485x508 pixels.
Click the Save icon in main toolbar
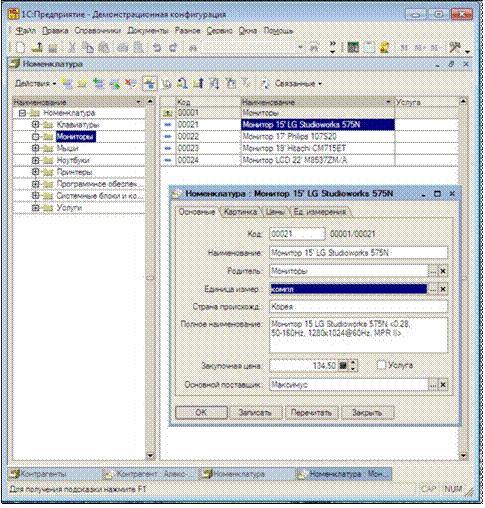(x=53, y=48)
